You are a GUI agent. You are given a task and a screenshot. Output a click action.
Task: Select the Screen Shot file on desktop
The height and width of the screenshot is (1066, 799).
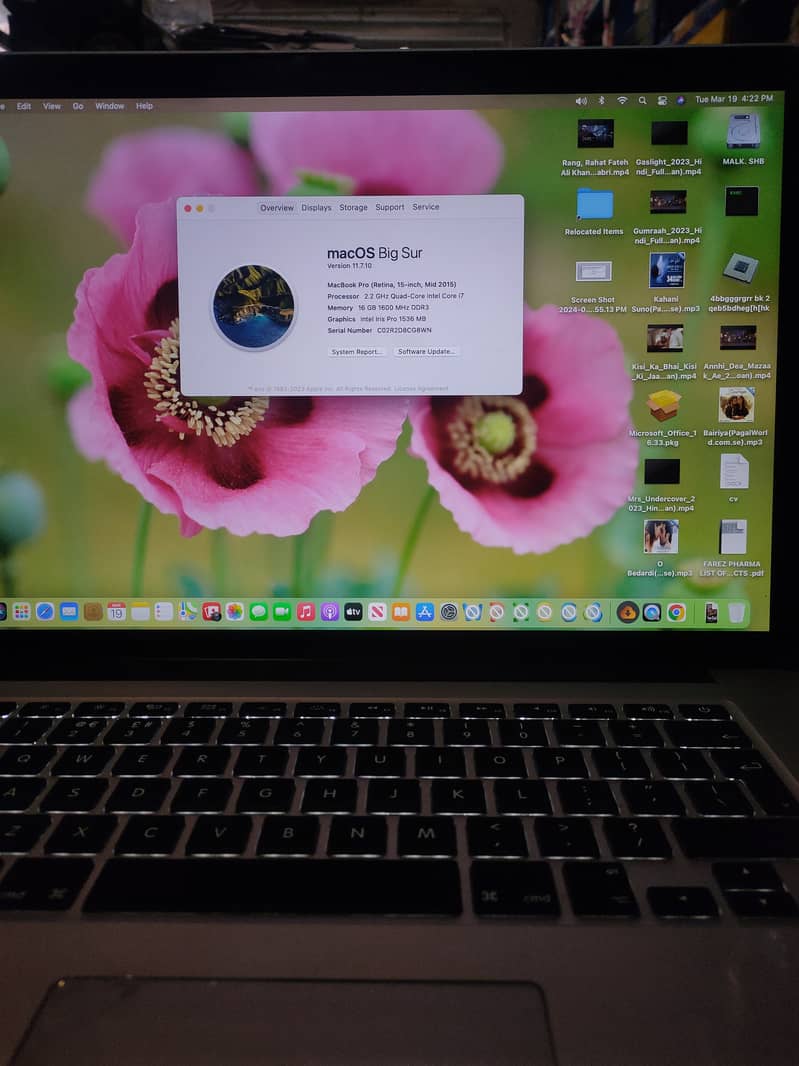click(593, 272)
